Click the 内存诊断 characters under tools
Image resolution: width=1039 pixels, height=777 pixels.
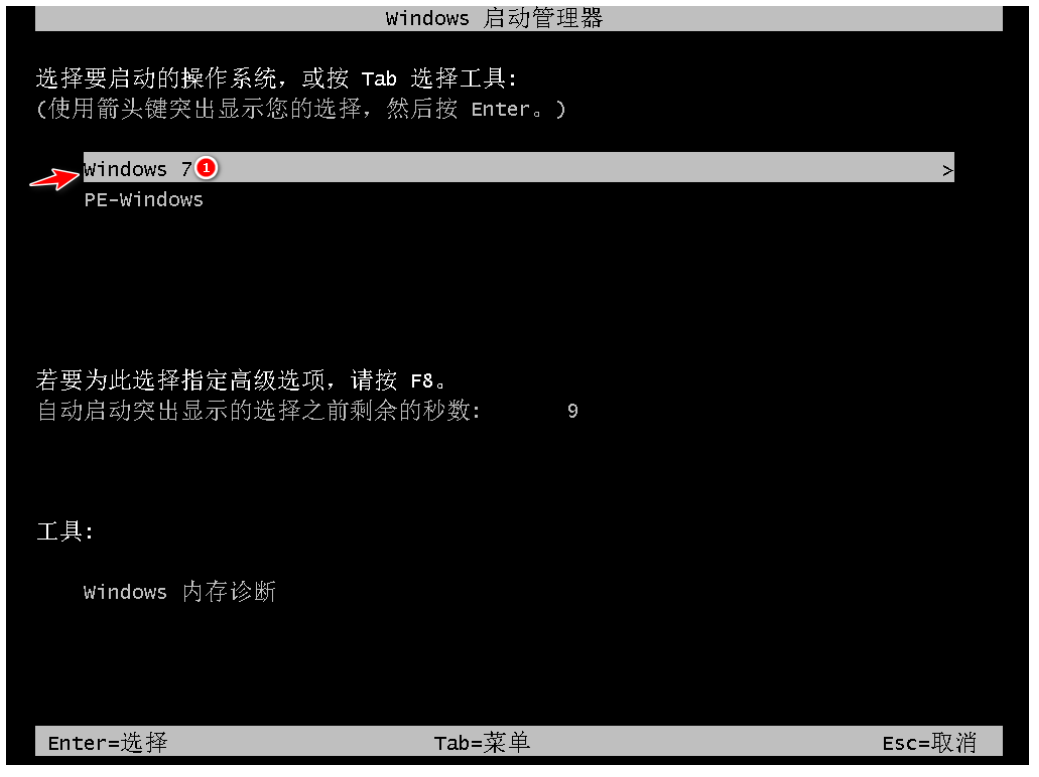click(x=229, y=591)
